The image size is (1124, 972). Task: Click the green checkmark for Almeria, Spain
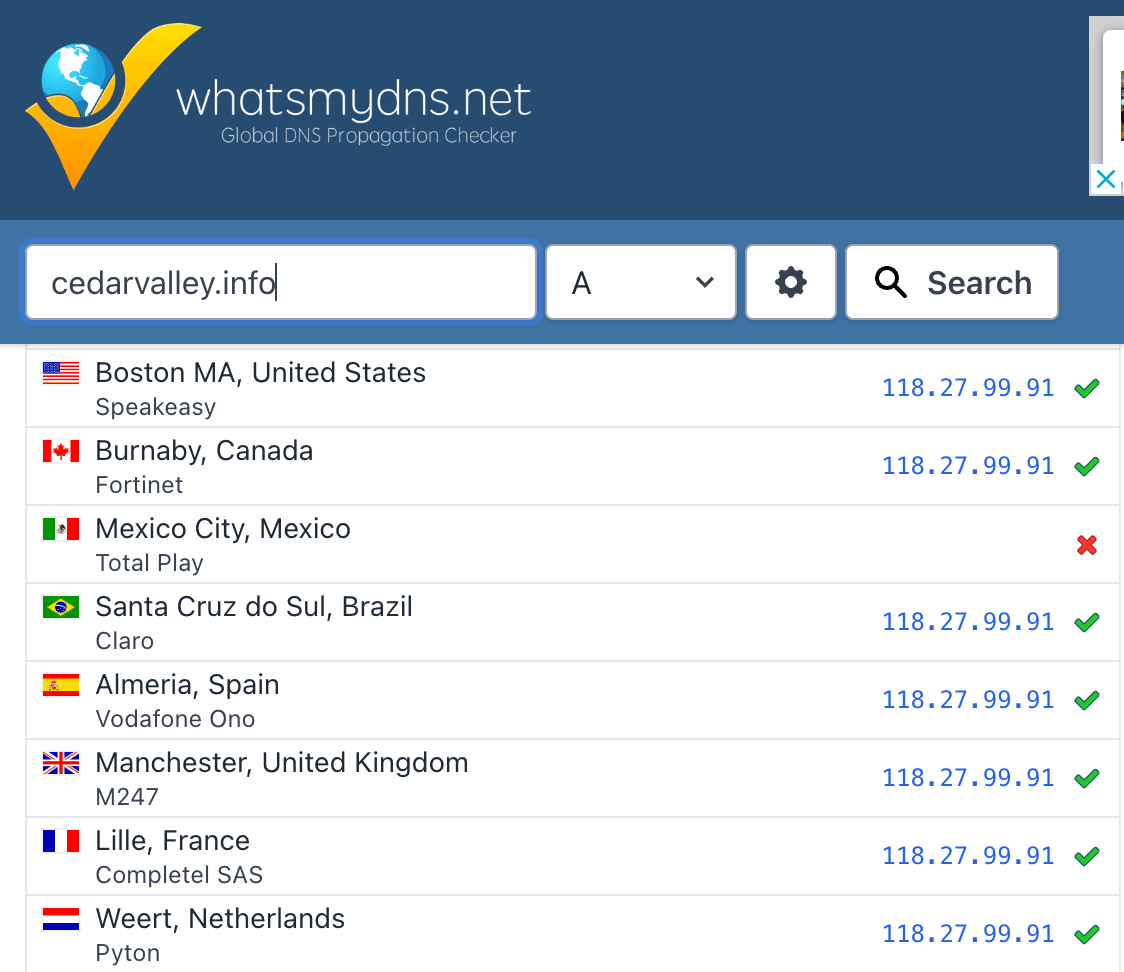[x=1087, y=700]
